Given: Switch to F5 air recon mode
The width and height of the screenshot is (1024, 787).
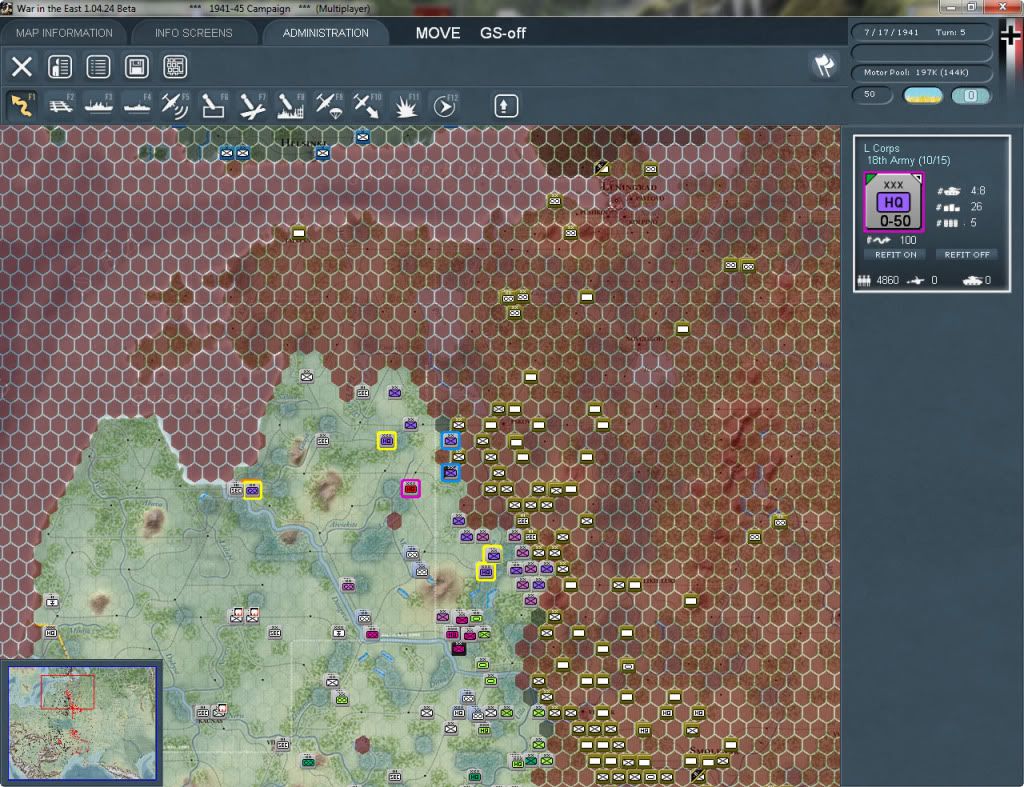Looking at the screenshot, I should tap(175, 106).
